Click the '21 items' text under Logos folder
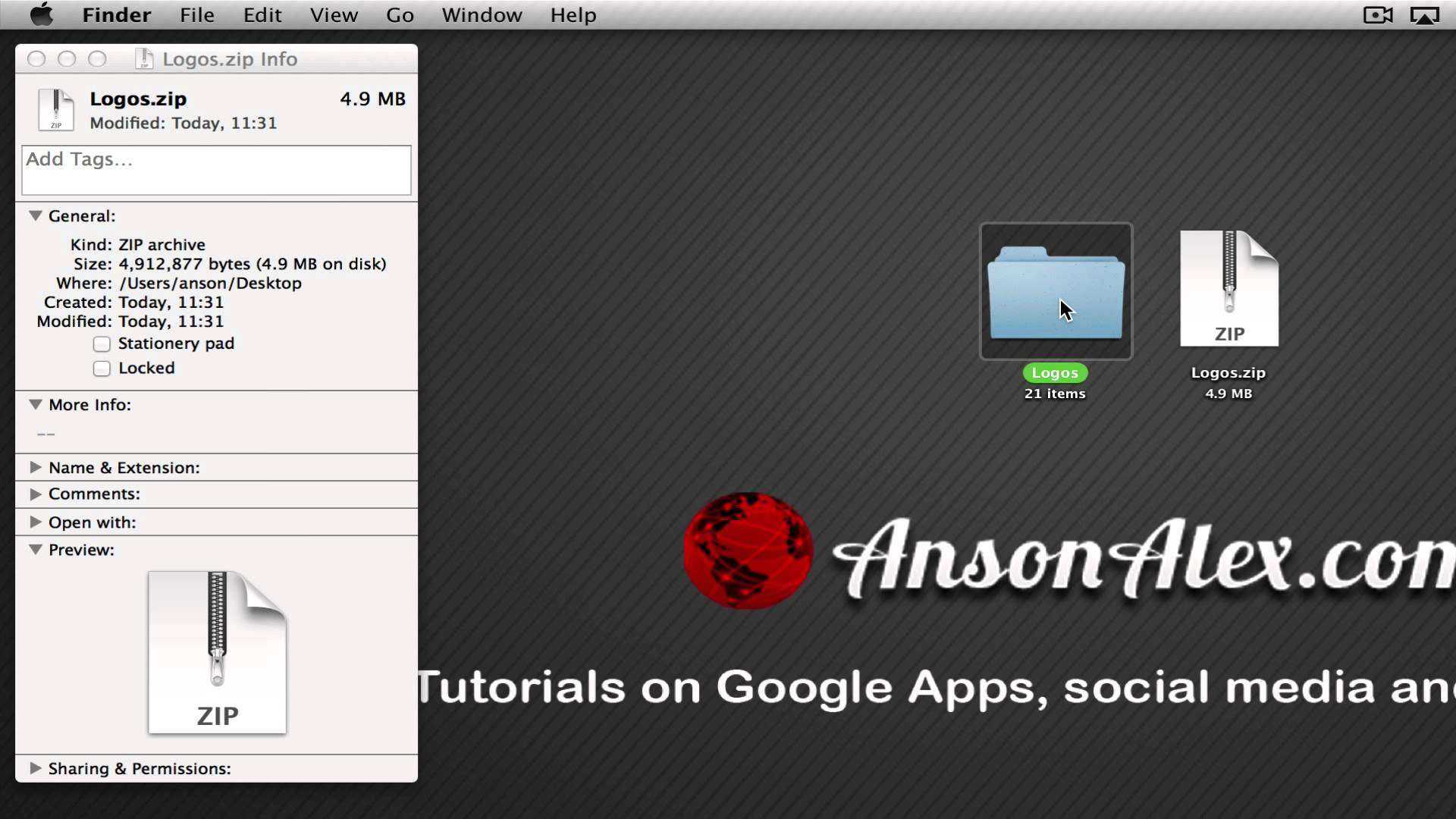 coord(1055,394)
